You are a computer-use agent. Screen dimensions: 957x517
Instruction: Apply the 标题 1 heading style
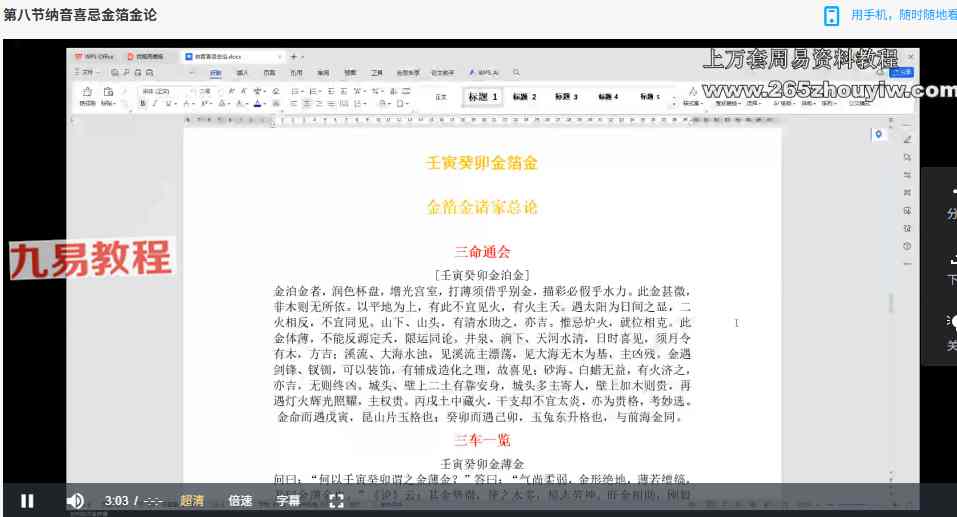[x=483, y=97]
